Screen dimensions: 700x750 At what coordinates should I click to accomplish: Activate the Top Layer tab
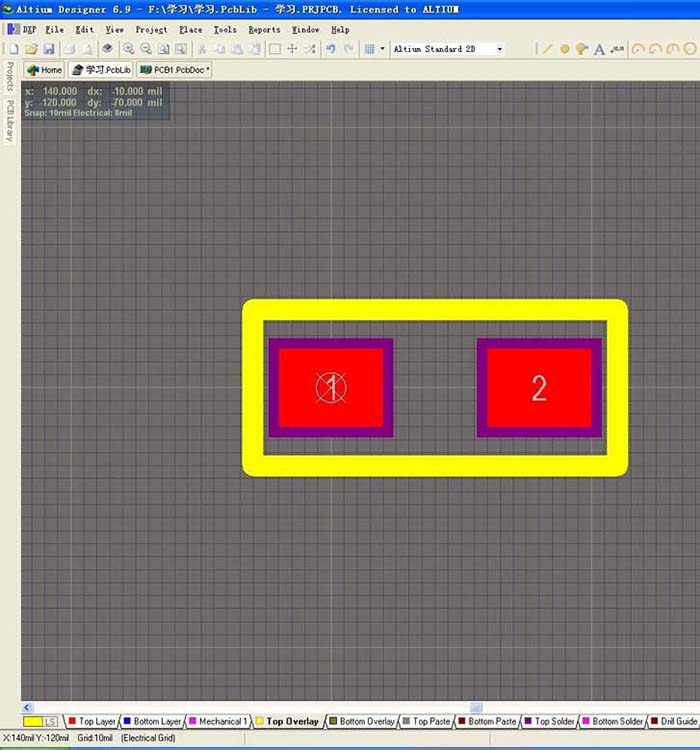[x=92, y=721]
